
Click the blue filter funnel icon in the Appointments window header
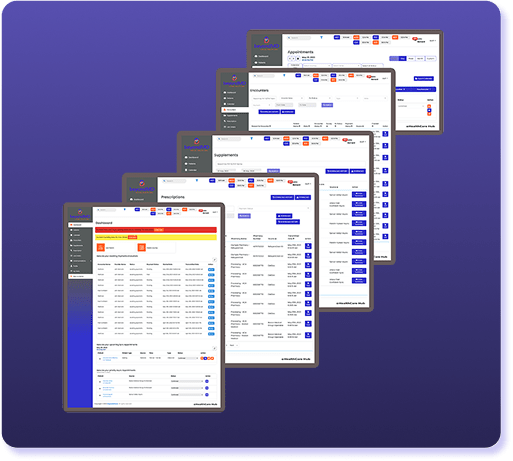(321, 38)
